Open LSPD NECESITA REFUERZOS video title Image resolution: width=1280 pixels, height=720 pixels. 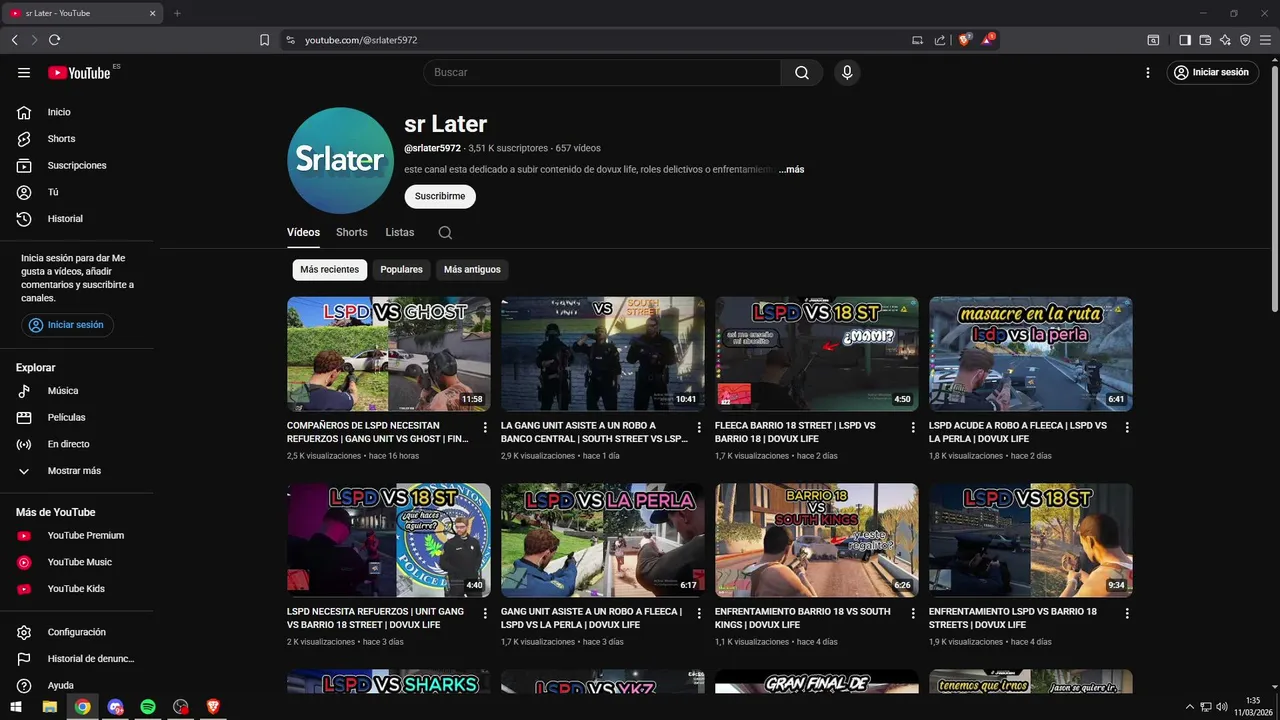(x=375, y=618)
